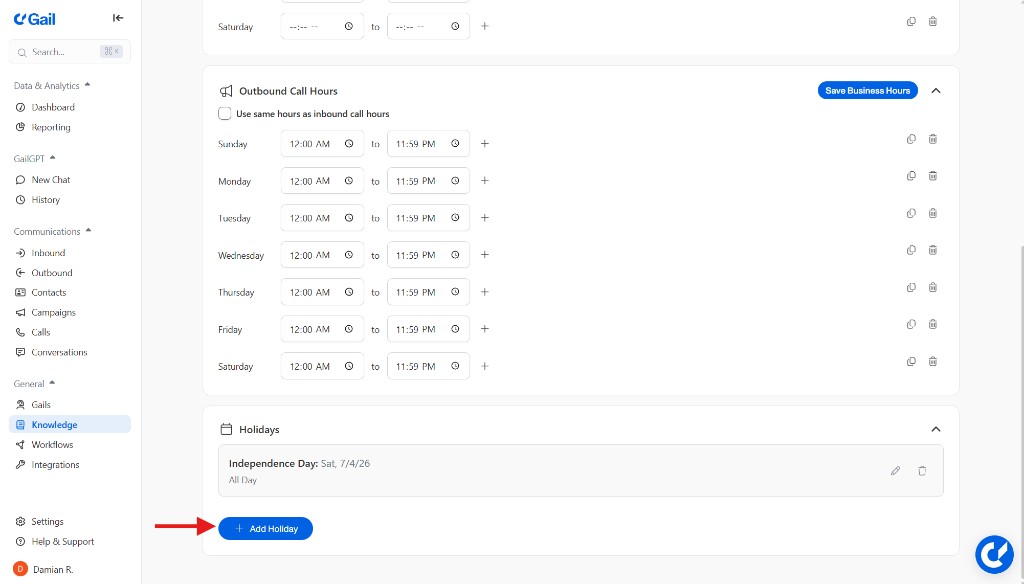
Task: Click Save Business Hours button
Action: click(x=867, y=91)
